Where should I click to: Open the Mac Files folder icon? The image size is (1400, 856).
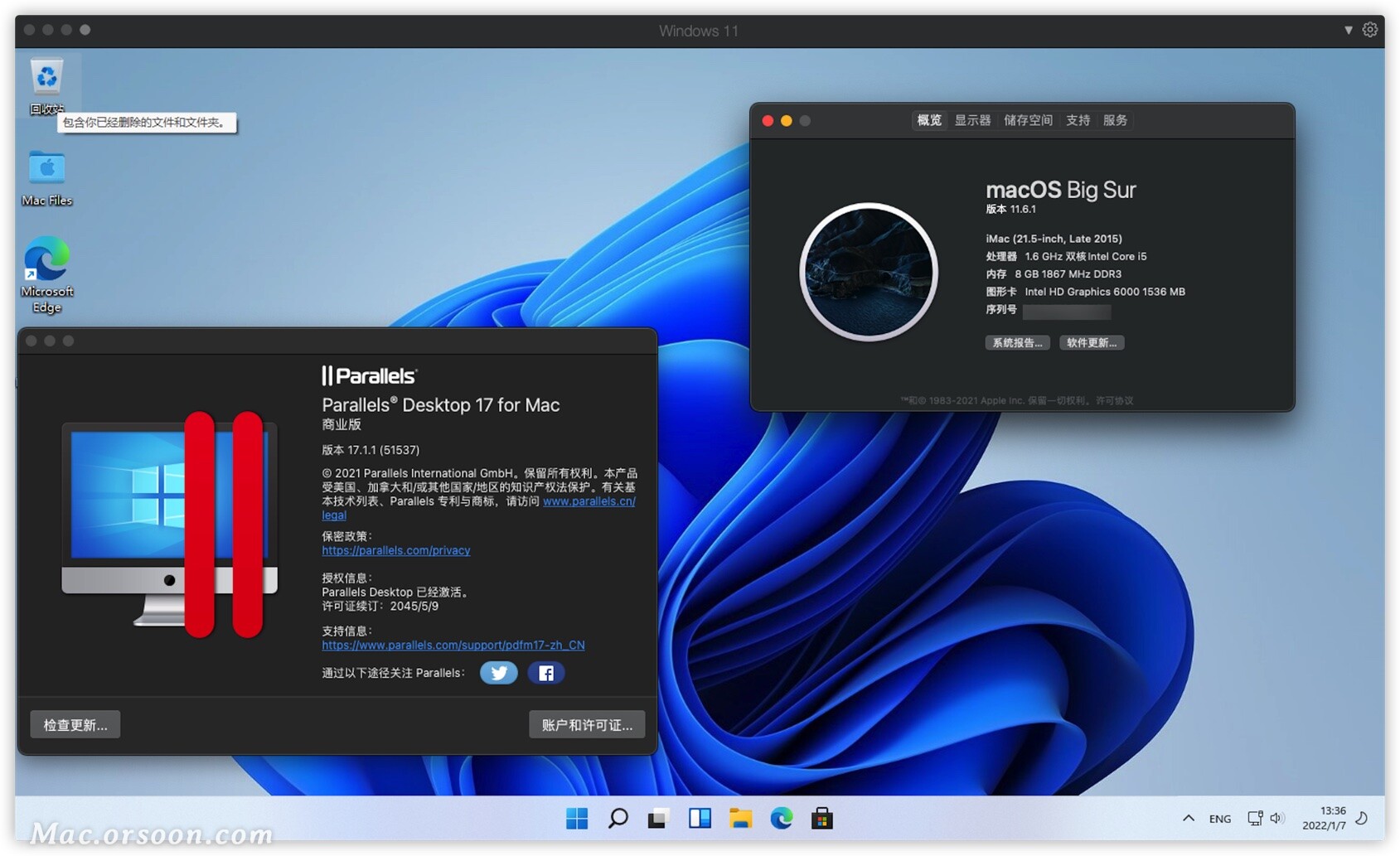47,177
